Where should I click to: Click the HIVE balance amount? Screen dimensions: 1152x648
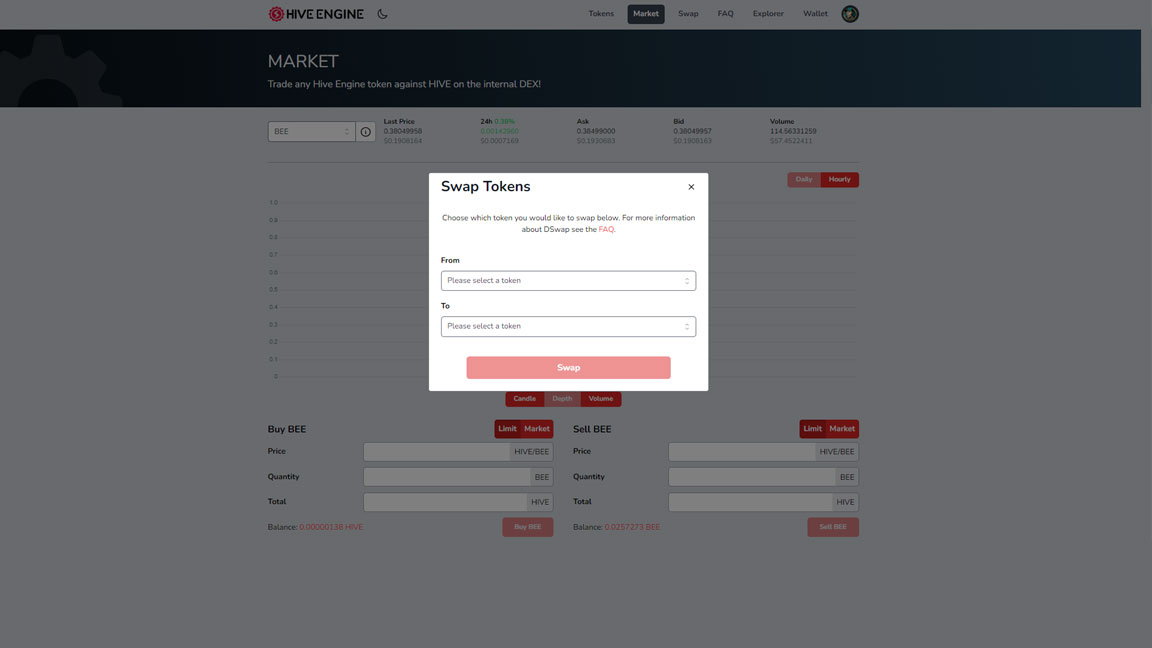[x=331, y=528]
